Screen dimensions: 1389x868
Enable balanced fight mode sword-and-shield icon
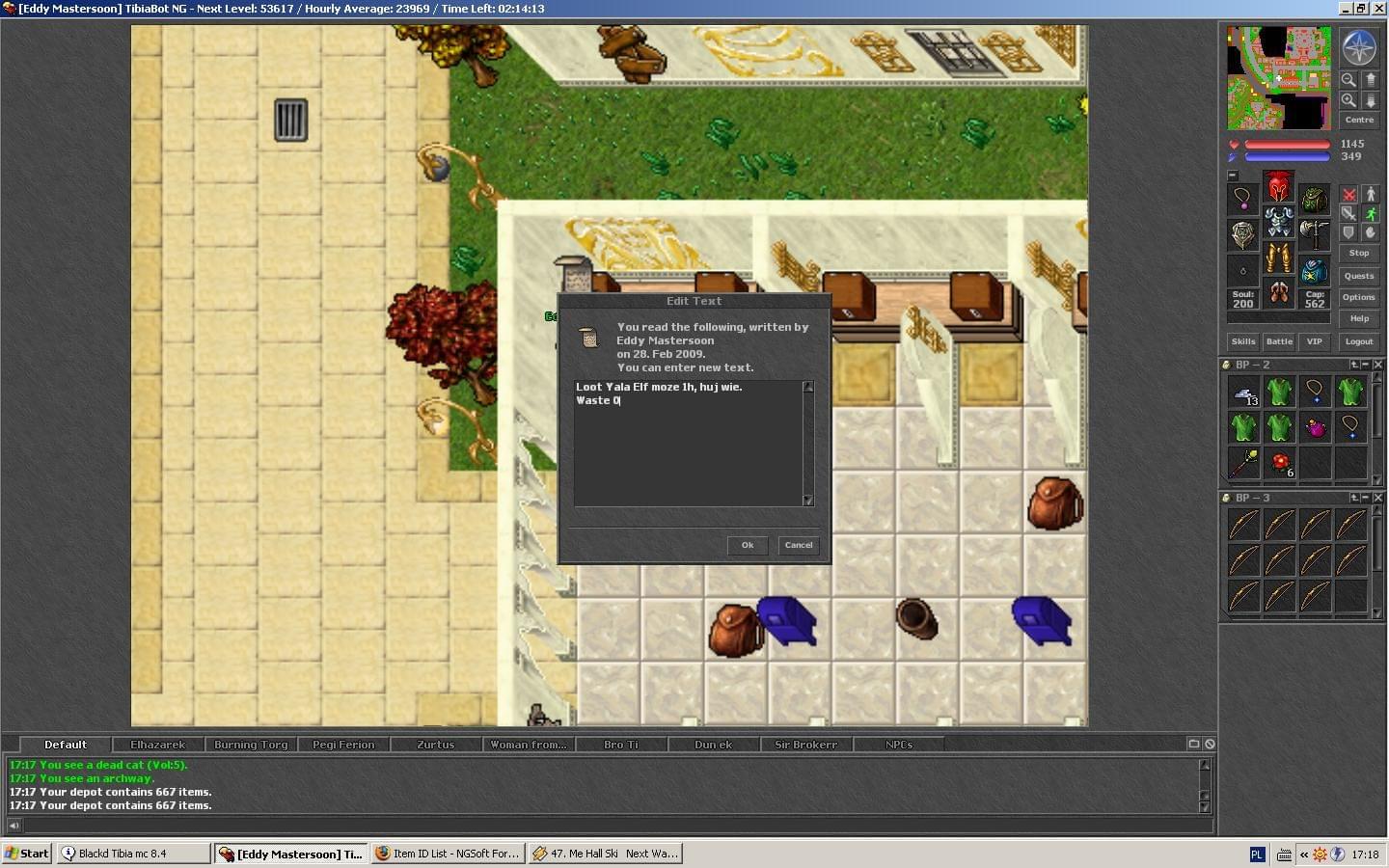click(x=1348, y=213)
